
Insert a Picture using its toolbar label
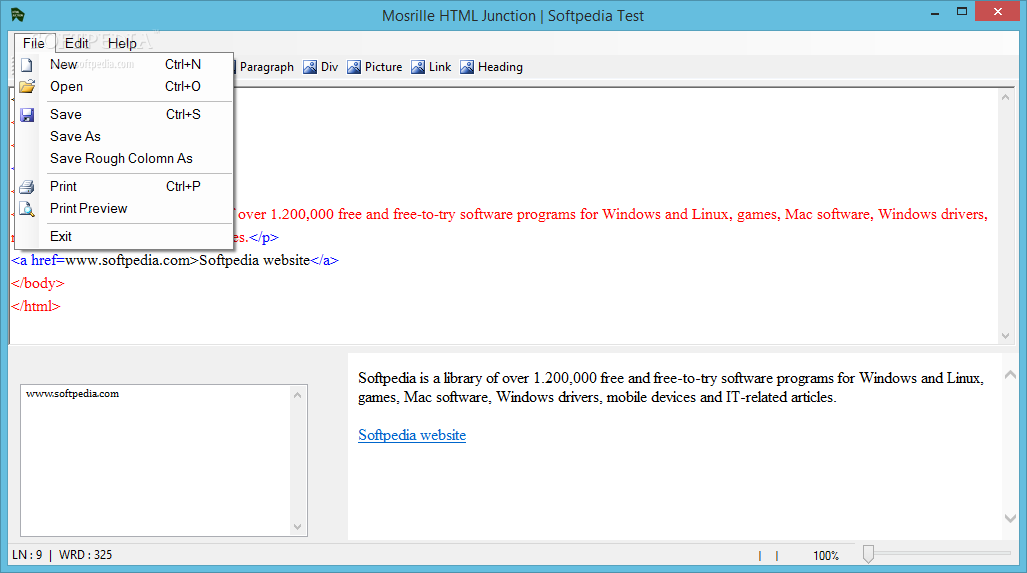point(383,67)
